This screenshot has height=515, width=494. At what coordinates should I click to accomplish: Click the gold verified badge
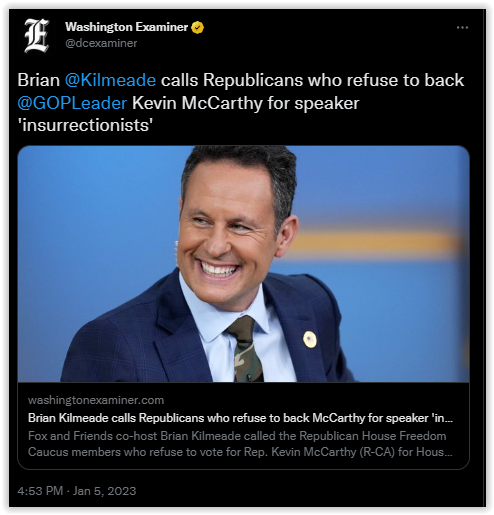pyautogui.click(x=197, y=27)
